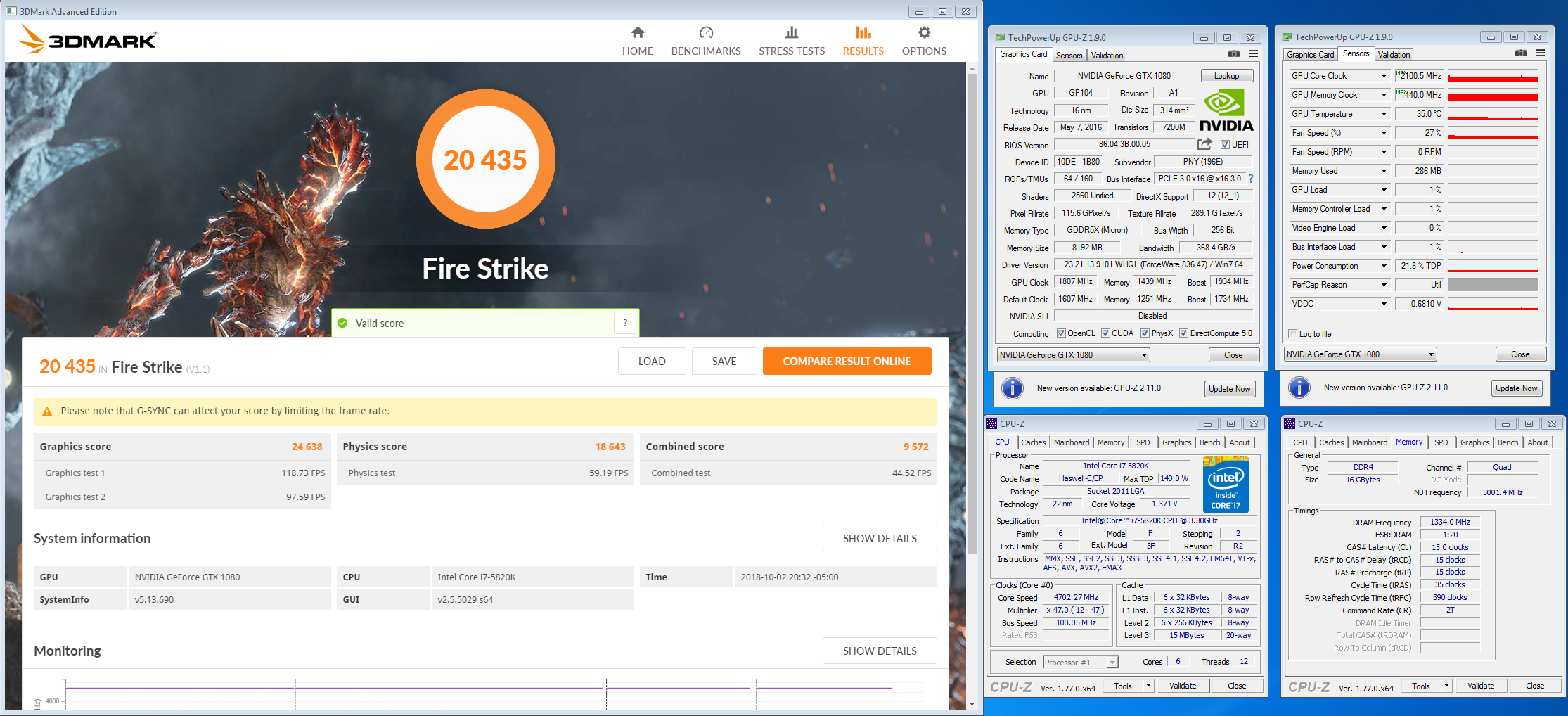Screen dimensions: 1568x716
Task: Open 3DMark Home page icon
Action: (637, 32)
